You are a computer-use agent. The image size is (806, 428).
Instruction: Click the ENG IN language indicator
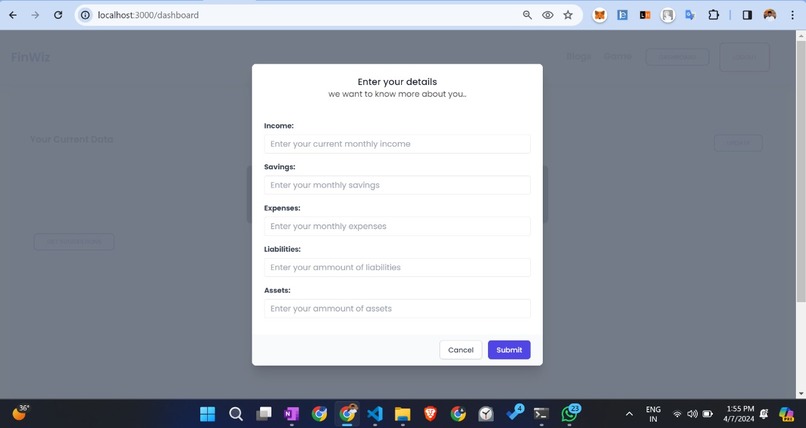click(x=653, y=414)
